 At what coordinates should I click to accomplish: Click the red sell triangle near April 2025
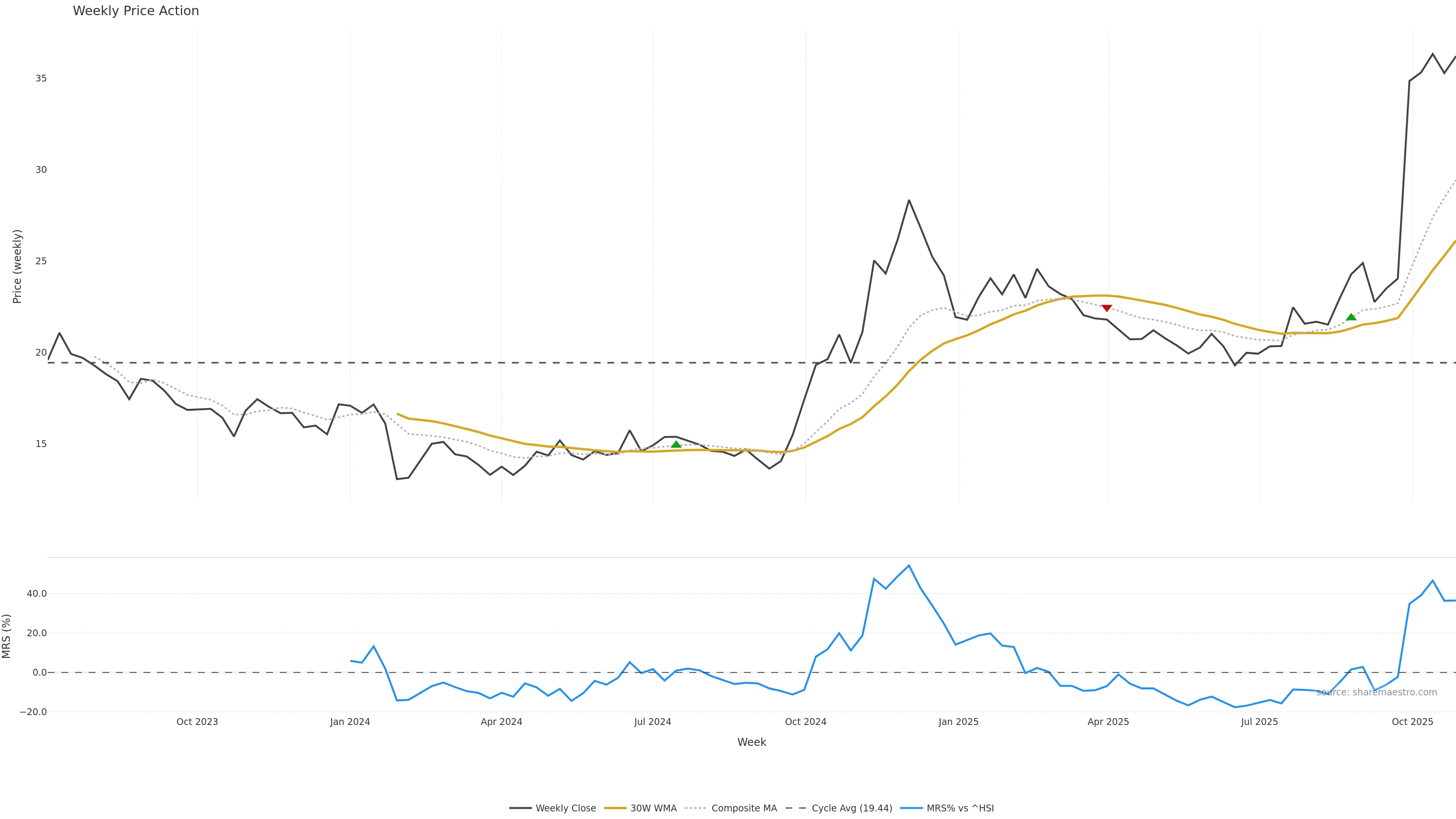click(1107, 308)
